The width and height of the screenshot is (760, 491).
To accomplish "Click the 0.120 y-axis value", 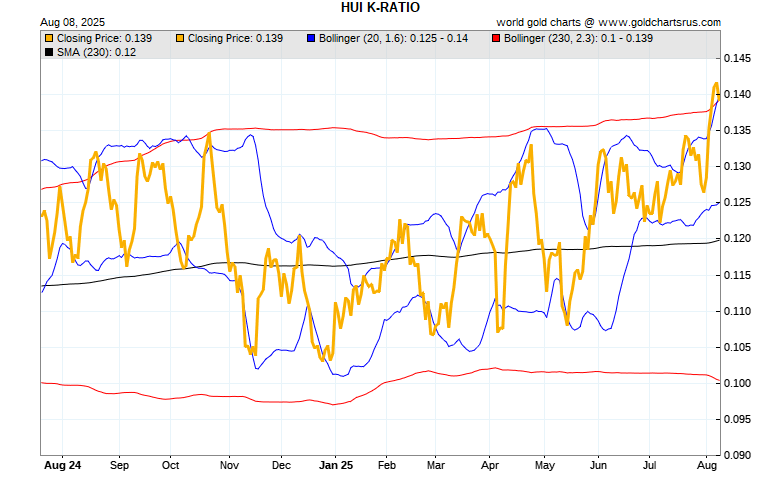I will 739,239.
